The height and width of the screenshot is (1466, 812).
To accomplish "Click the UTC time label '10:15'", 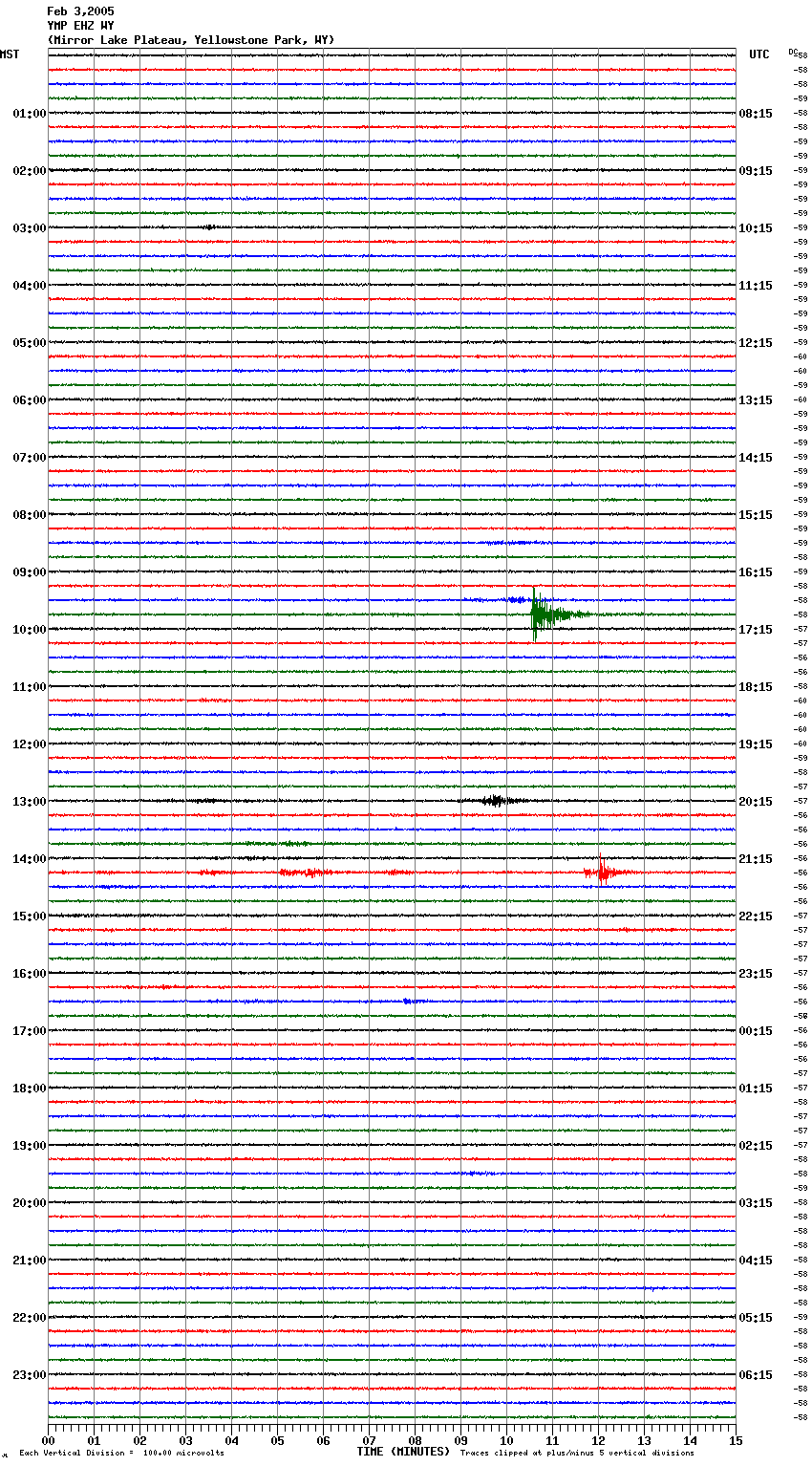I will pyautogui.click(x=756, y=228).
